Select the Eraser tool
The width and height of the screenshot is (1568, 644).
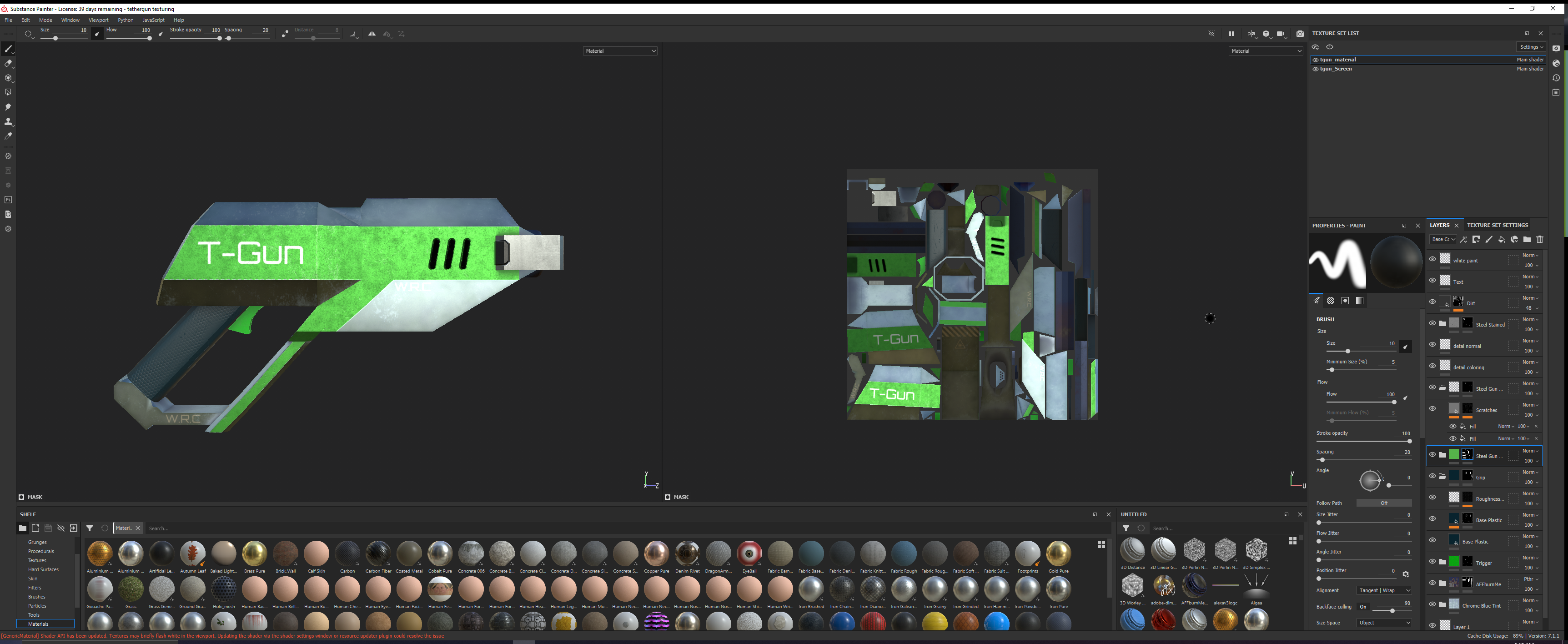coord(8,63)
